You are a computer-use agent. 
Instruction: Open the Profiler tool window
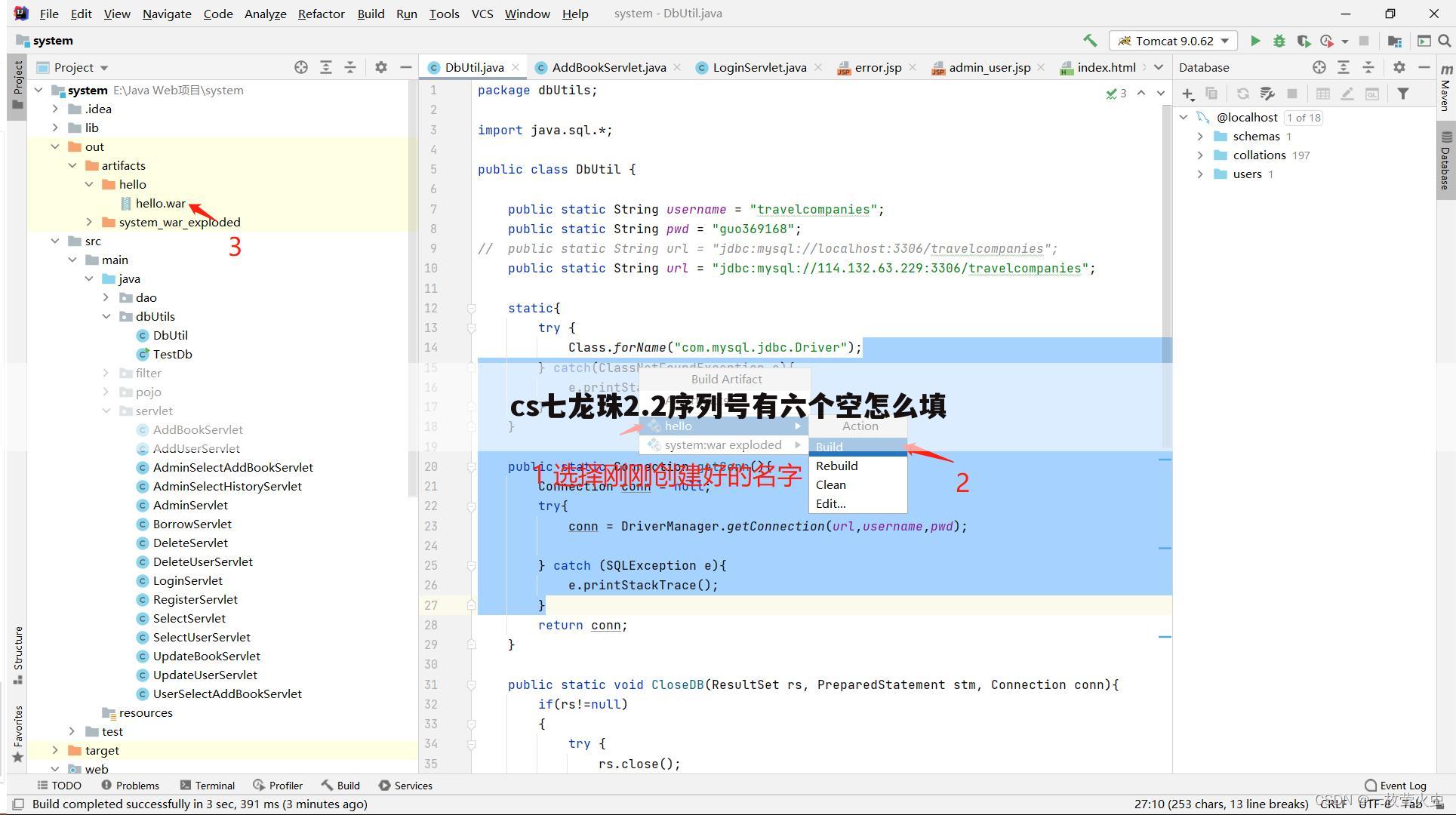(278, 786)
